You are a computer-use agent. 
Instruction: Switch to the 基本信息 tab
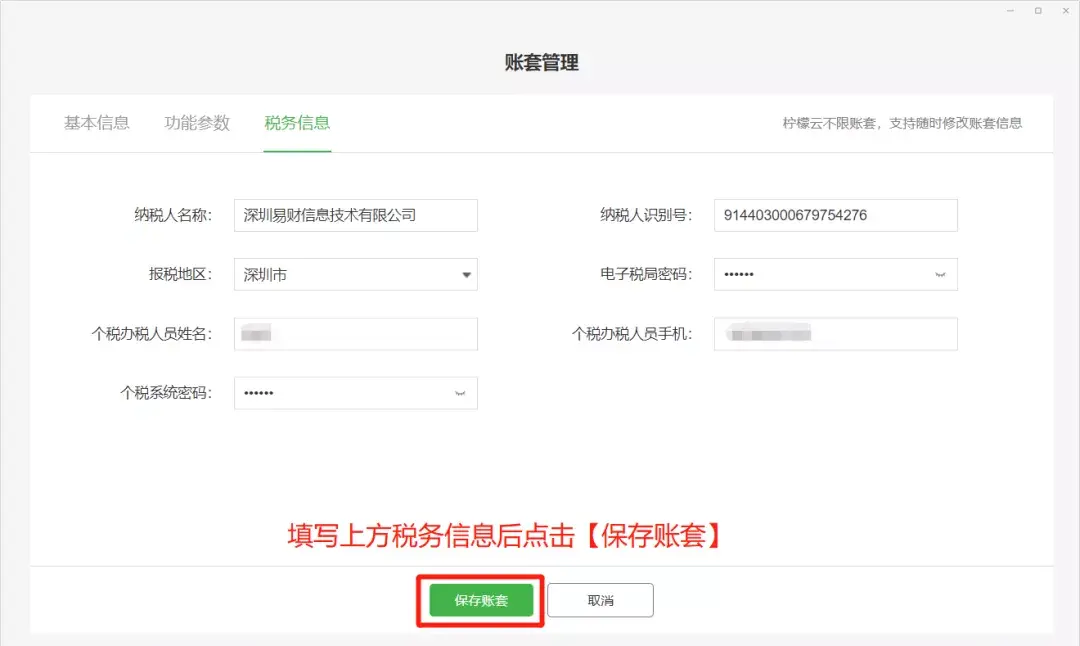[96, 123]
